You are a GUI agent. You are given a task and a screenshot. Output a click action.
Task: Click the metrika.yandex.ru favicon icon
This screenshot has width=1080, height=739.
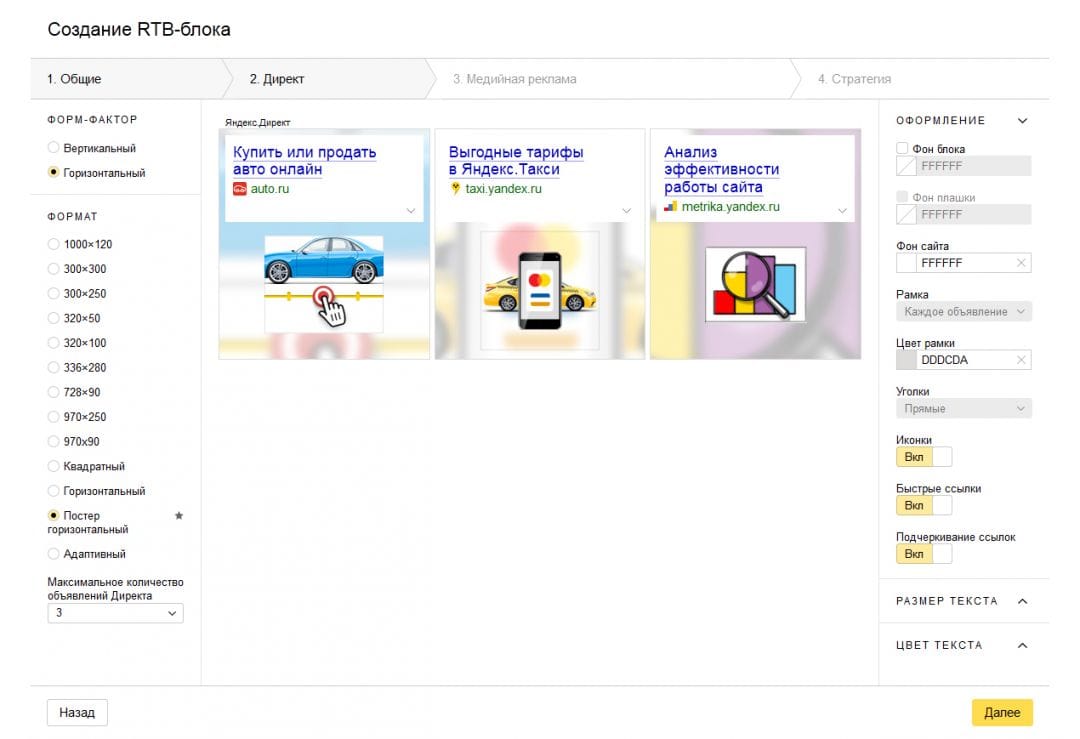(x=670, y=207)
